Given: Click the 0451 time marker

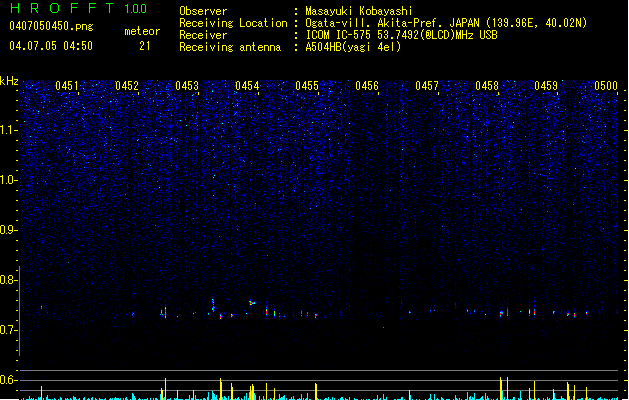Looking at the screenshot, I should click(x=67, y=86).
